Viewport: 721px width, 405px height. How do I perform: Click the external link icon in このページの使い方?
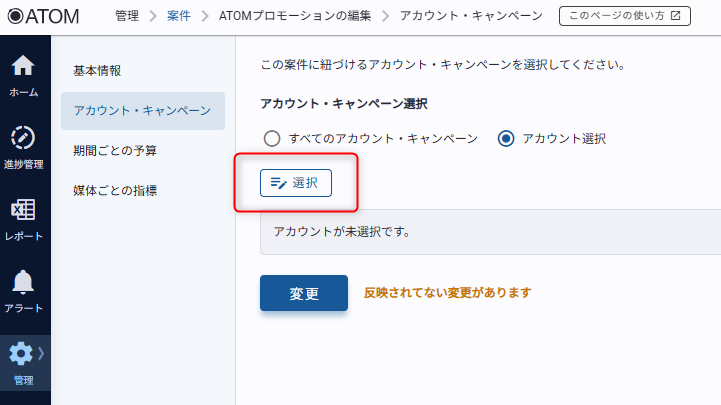tap(675, 16)
